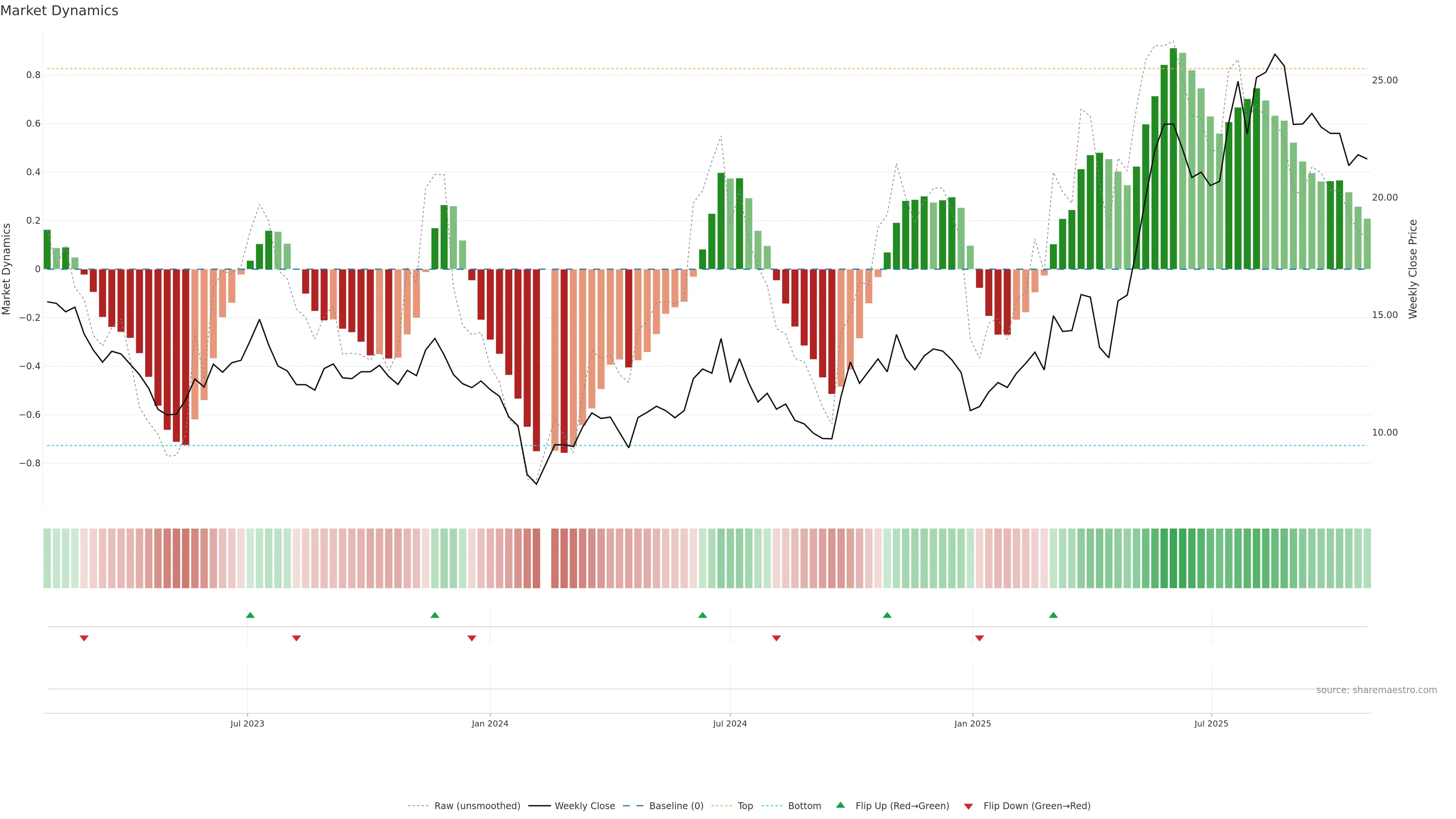Click the flip-down marker just after Jul 2023
The width and height of the screenshot is (1456, 819).
[296, 638]
